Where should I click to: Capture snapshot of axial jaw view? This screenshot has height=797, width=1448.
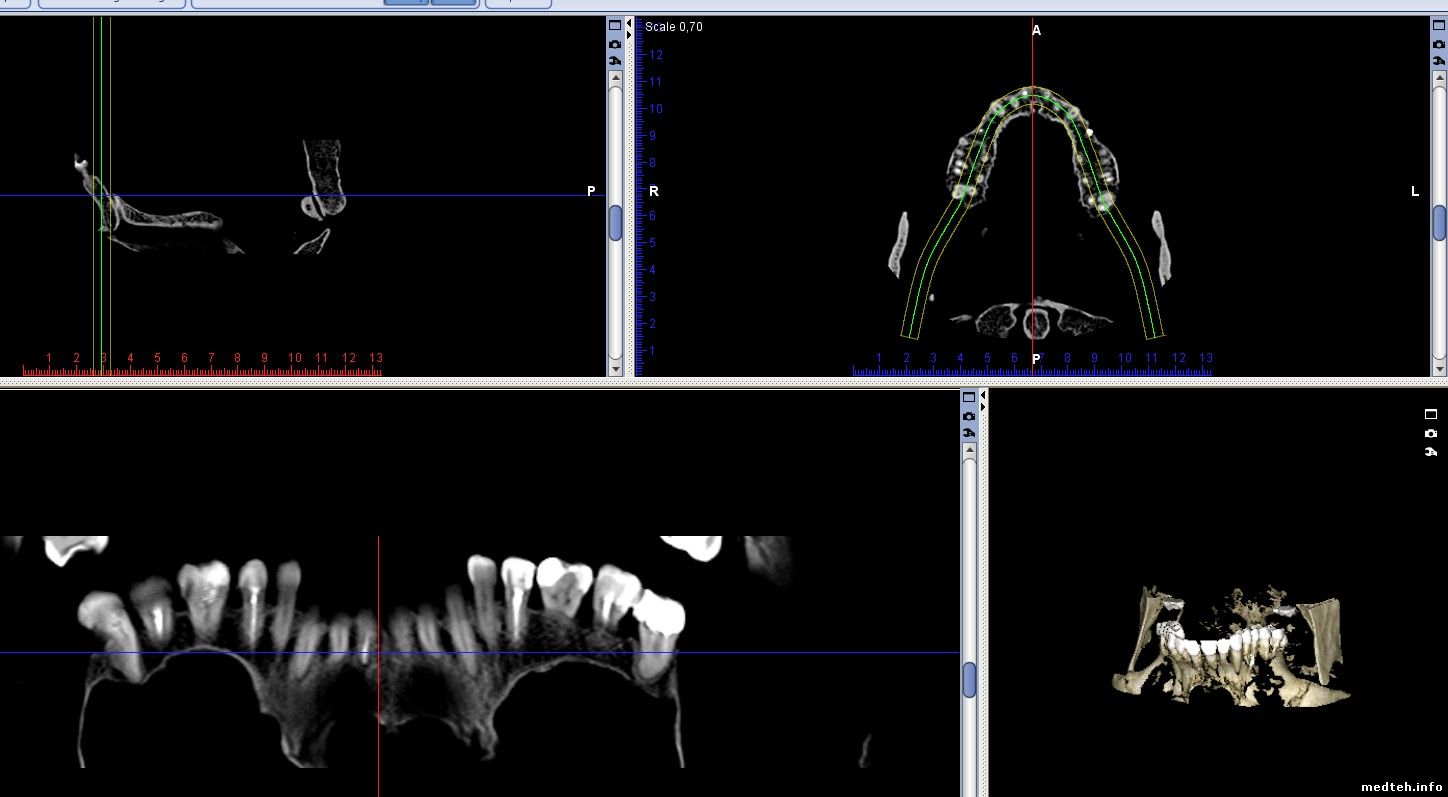click(1438, 44)
